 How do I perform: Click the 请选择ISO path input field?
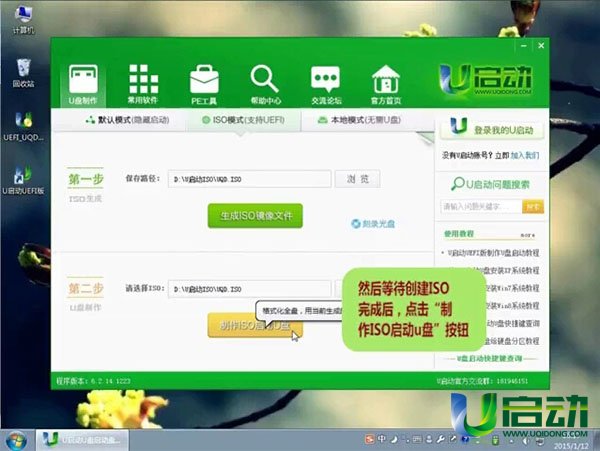(249, 288)
